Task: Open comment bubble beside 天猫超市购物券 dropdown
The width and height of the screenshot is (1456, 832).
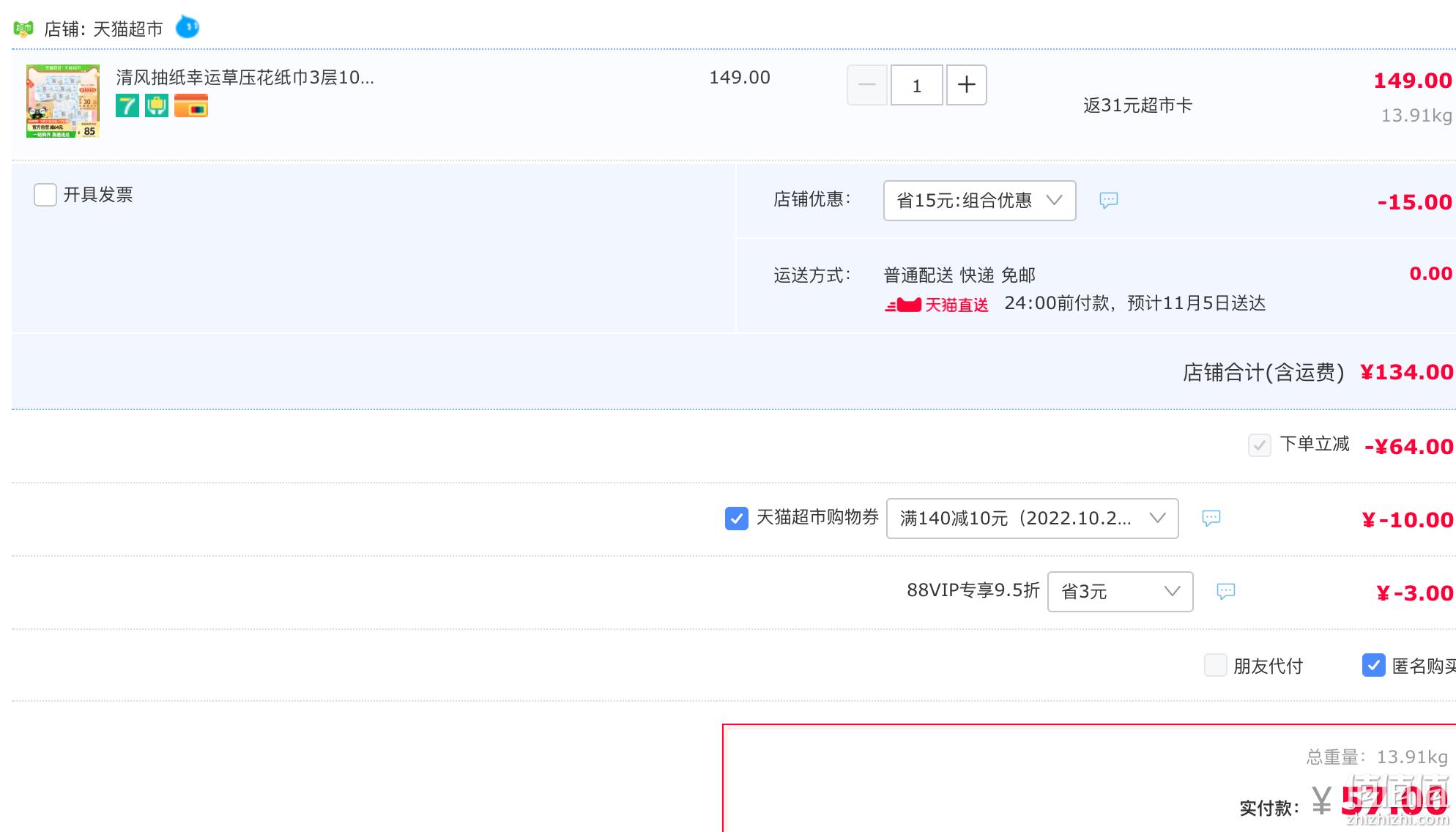Action: pyautogui.click(x=1211, y=518)
